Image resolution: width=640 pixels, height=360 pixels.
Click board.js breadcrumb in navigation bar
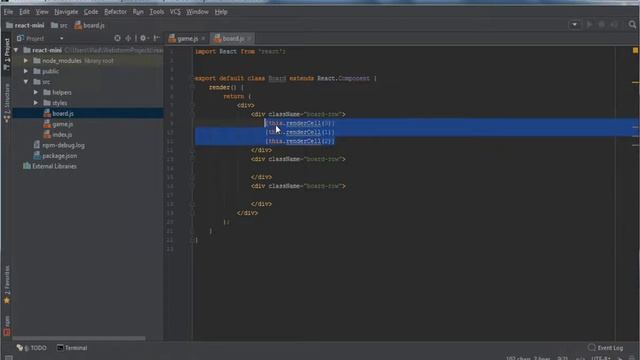point(90,25)
